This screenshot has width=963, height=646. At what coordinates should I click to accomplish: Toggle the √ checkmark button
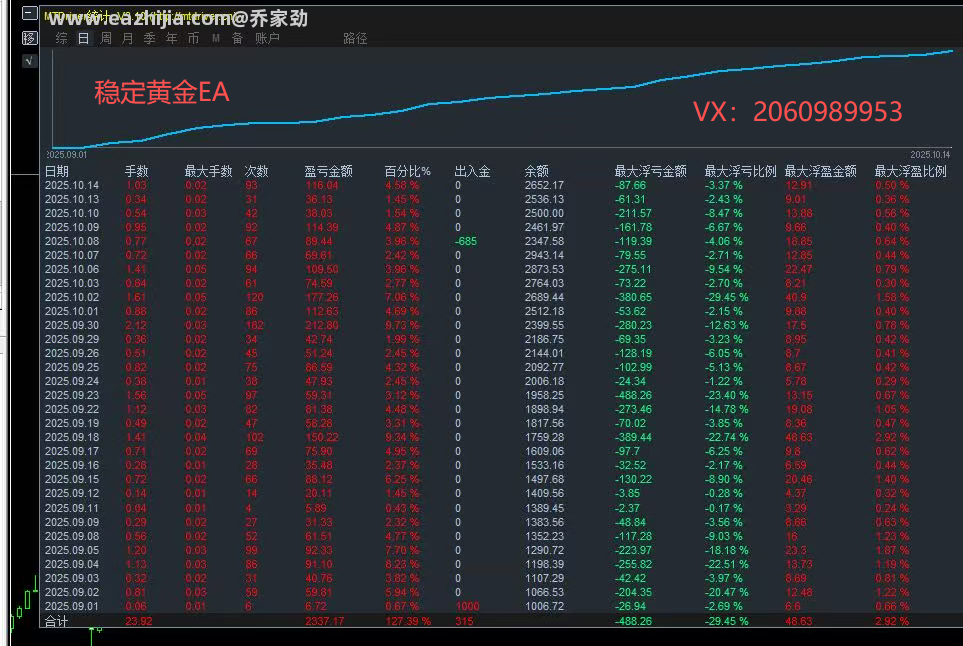[x=29, y=61]
